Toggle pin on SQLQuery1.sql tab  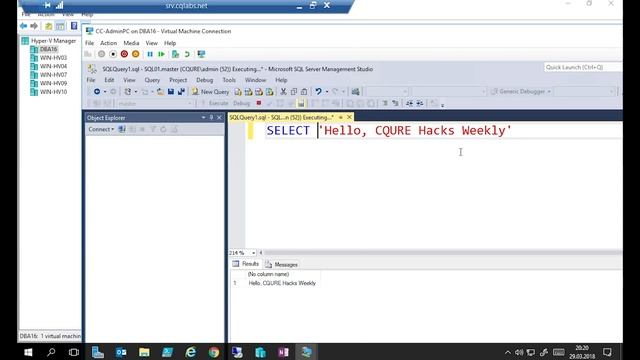(340, 117)
